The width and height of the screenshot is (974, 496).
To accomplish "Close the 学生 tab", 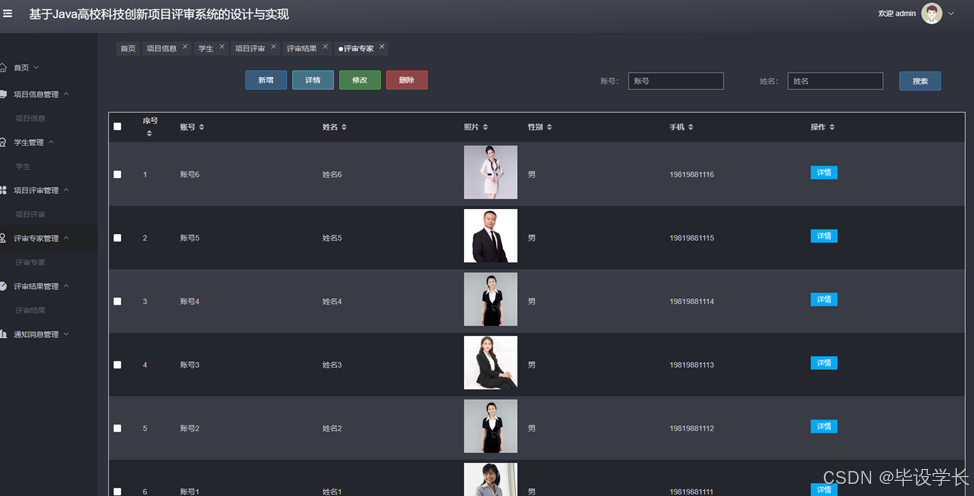I will [222, 47].
